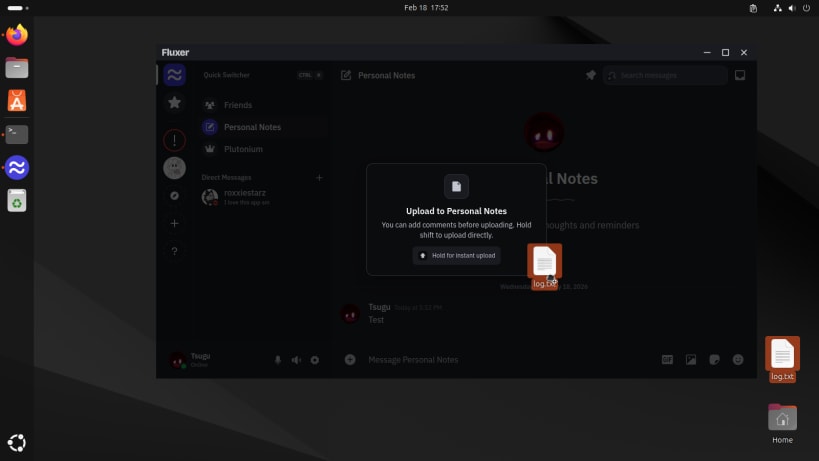Open user settings gear icon
The height and width of the screenshot is (461, 819).
click(x=314, y=360)
